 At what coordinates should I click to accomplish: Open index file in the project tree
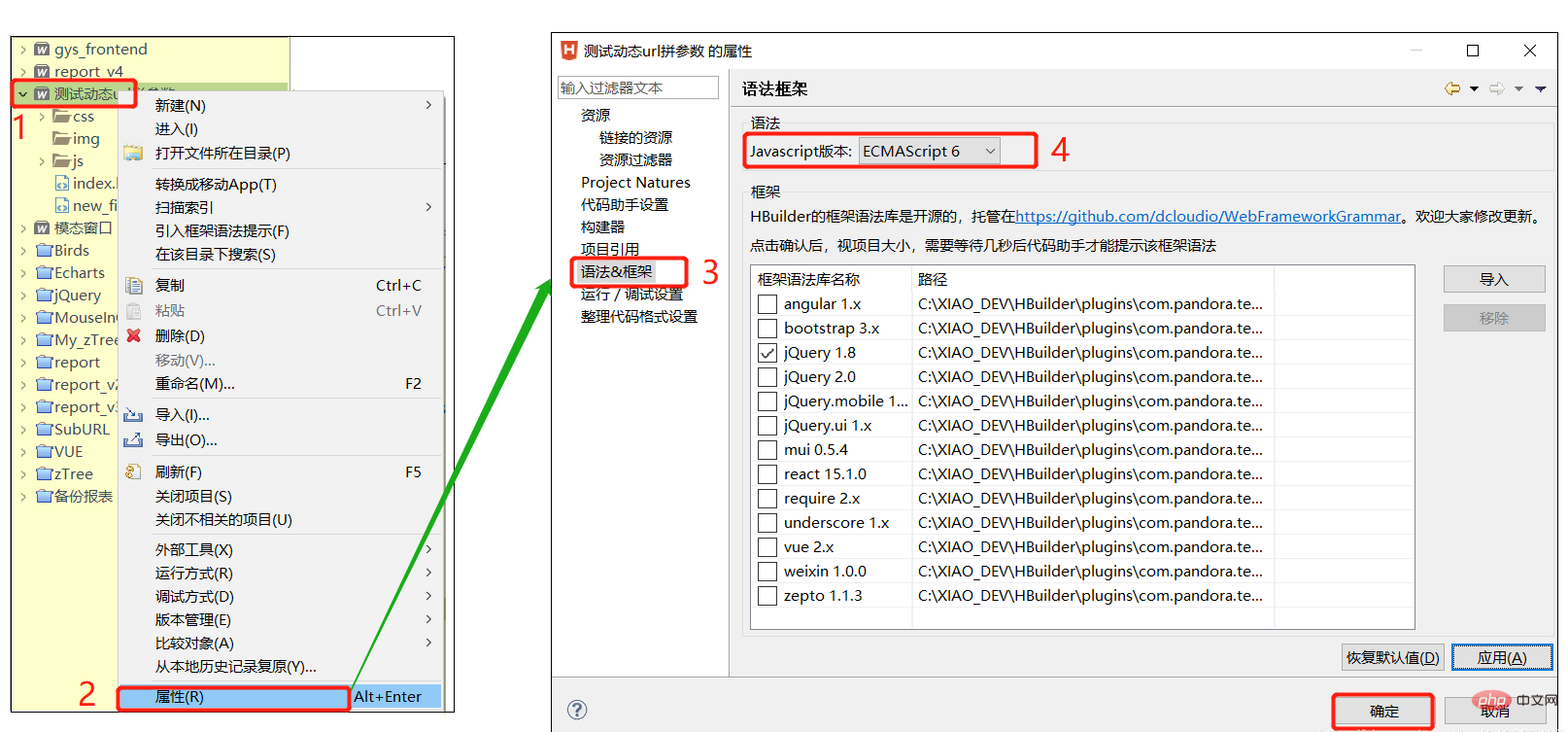(x=86, y=184)
